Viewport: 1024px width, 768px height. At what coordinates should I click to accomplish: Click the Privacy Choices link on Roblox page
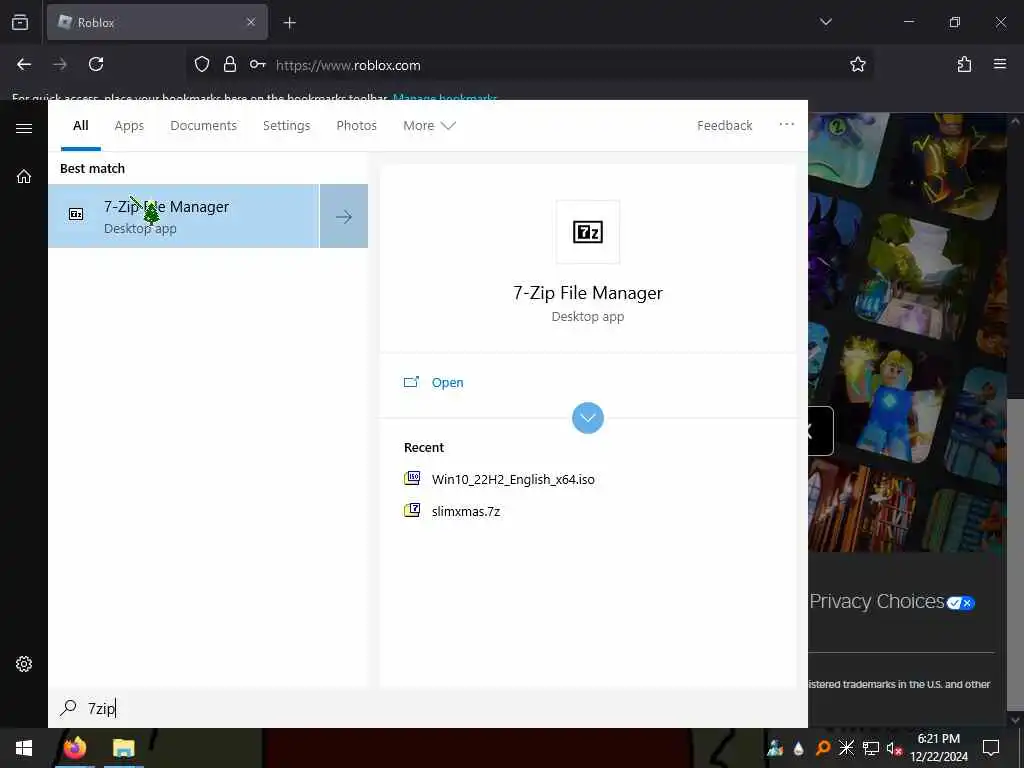pyautogui.click(x=877, y=601)
